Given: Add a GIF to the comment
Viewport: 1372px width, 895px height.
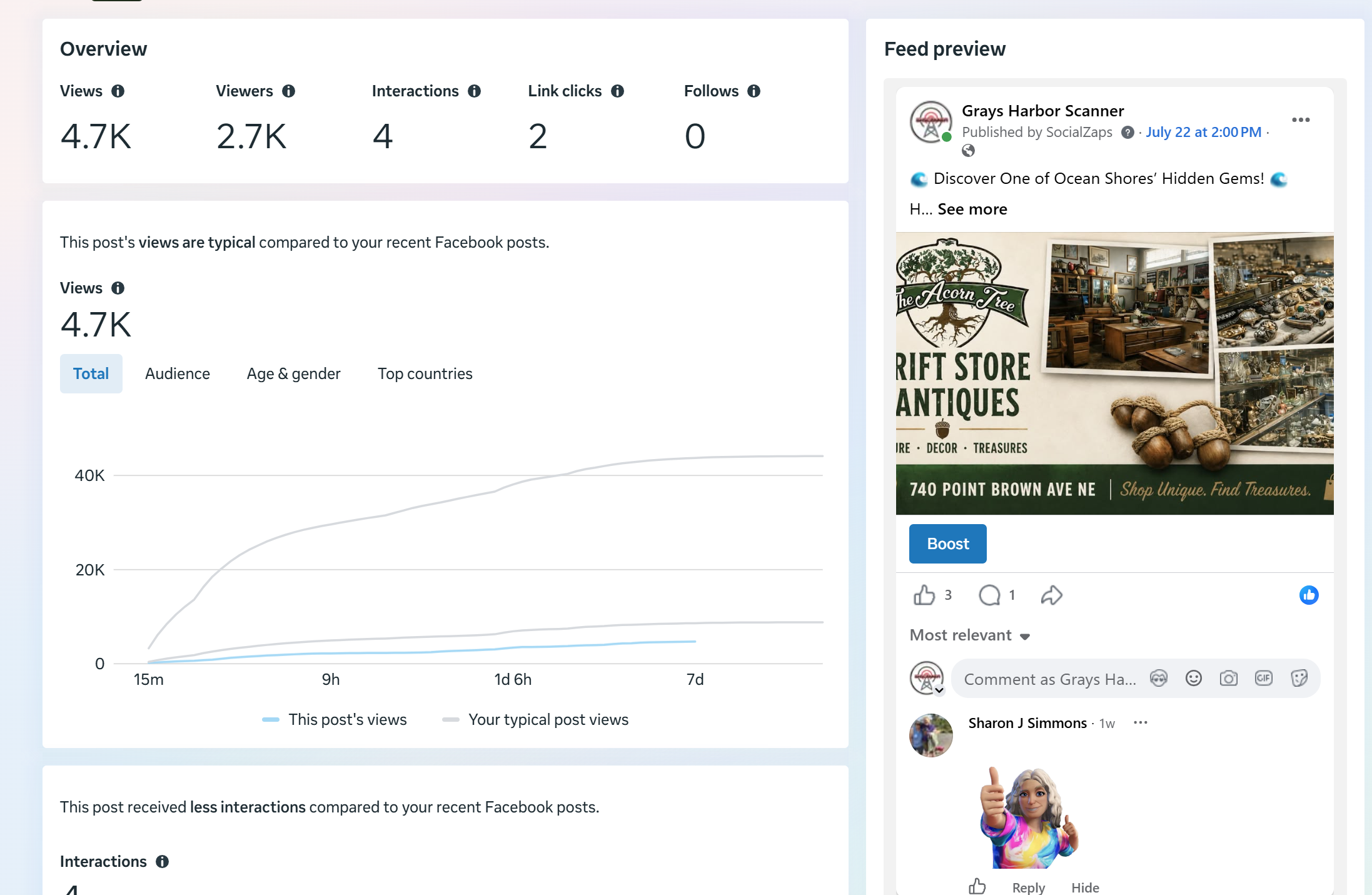Looking at the screenshot, I should (x=1264, y=679).
